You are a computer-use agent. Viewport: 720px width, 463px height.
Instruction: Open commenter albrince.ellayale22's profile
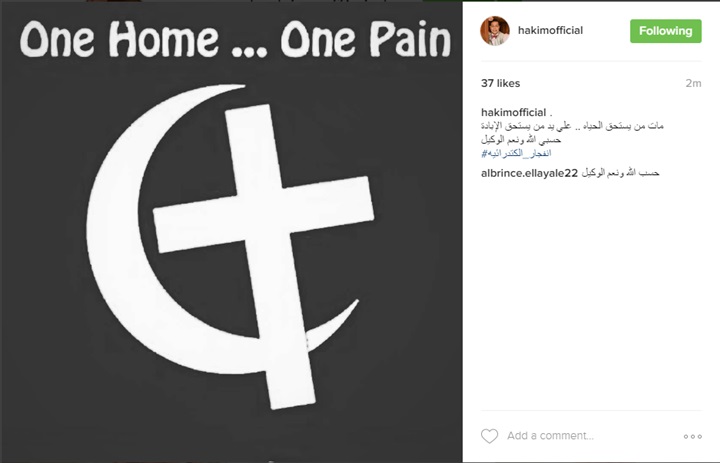(529, 173)
